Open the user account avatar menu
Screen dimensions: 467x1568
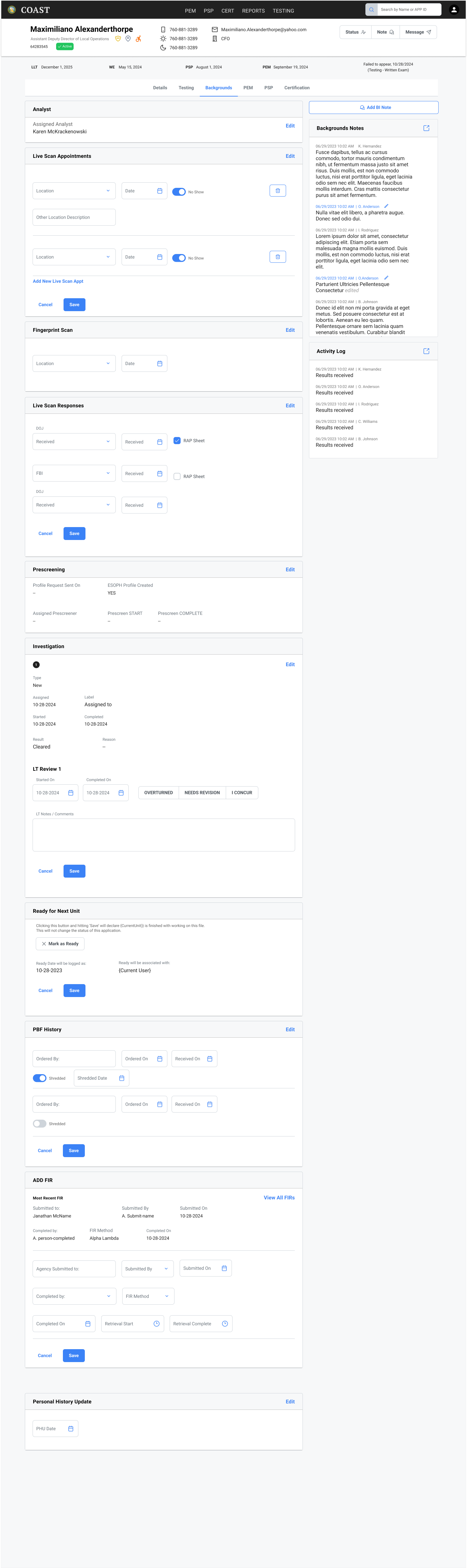point(454,10)
